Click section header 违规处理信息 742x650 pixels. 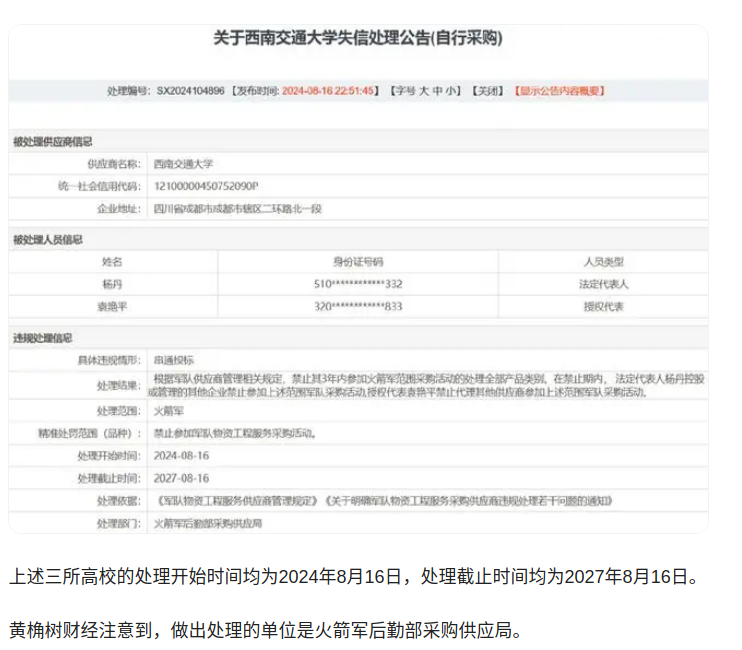(43, 338)
